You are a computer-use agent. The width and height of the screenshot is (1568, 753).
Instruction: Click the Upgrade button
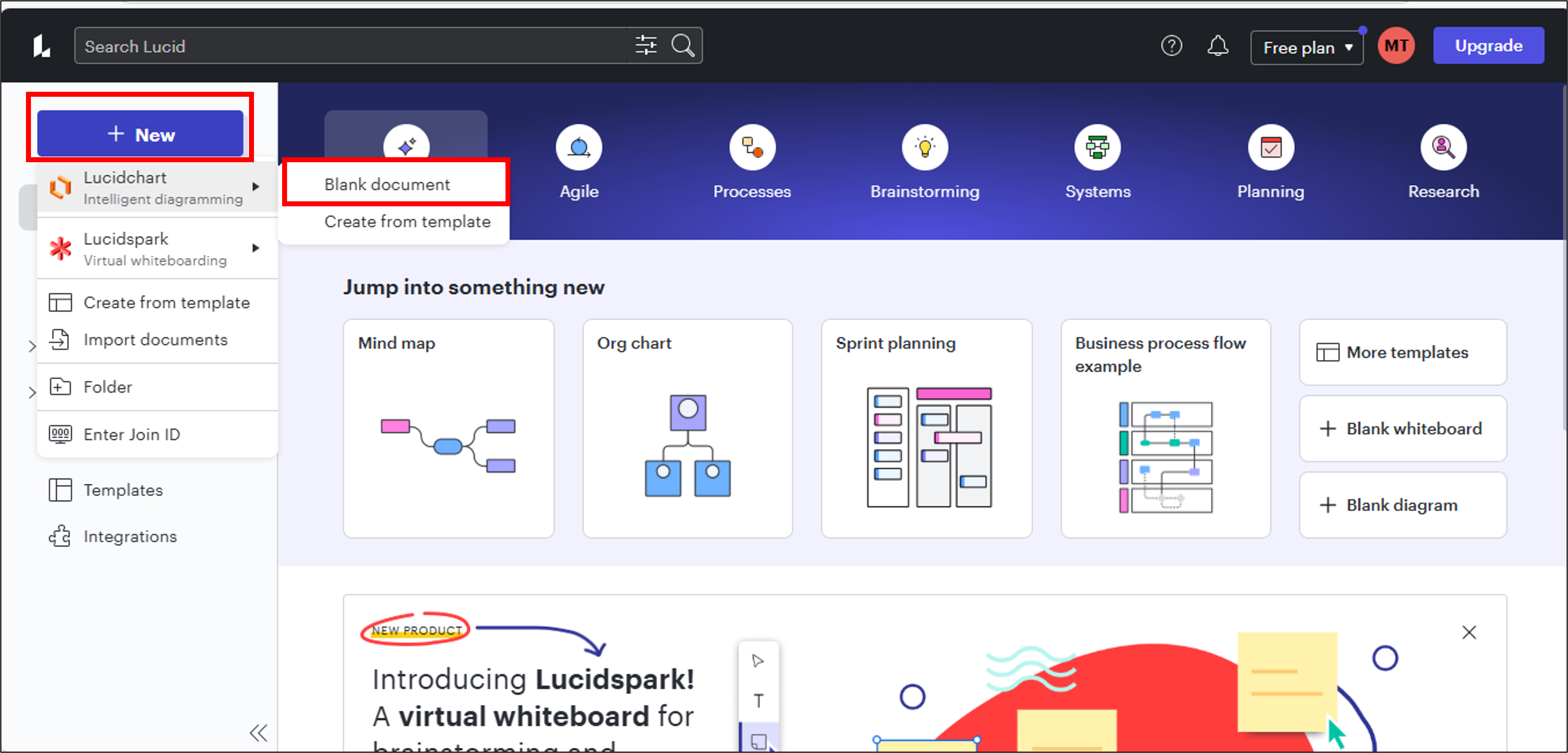coord(1488,46)
